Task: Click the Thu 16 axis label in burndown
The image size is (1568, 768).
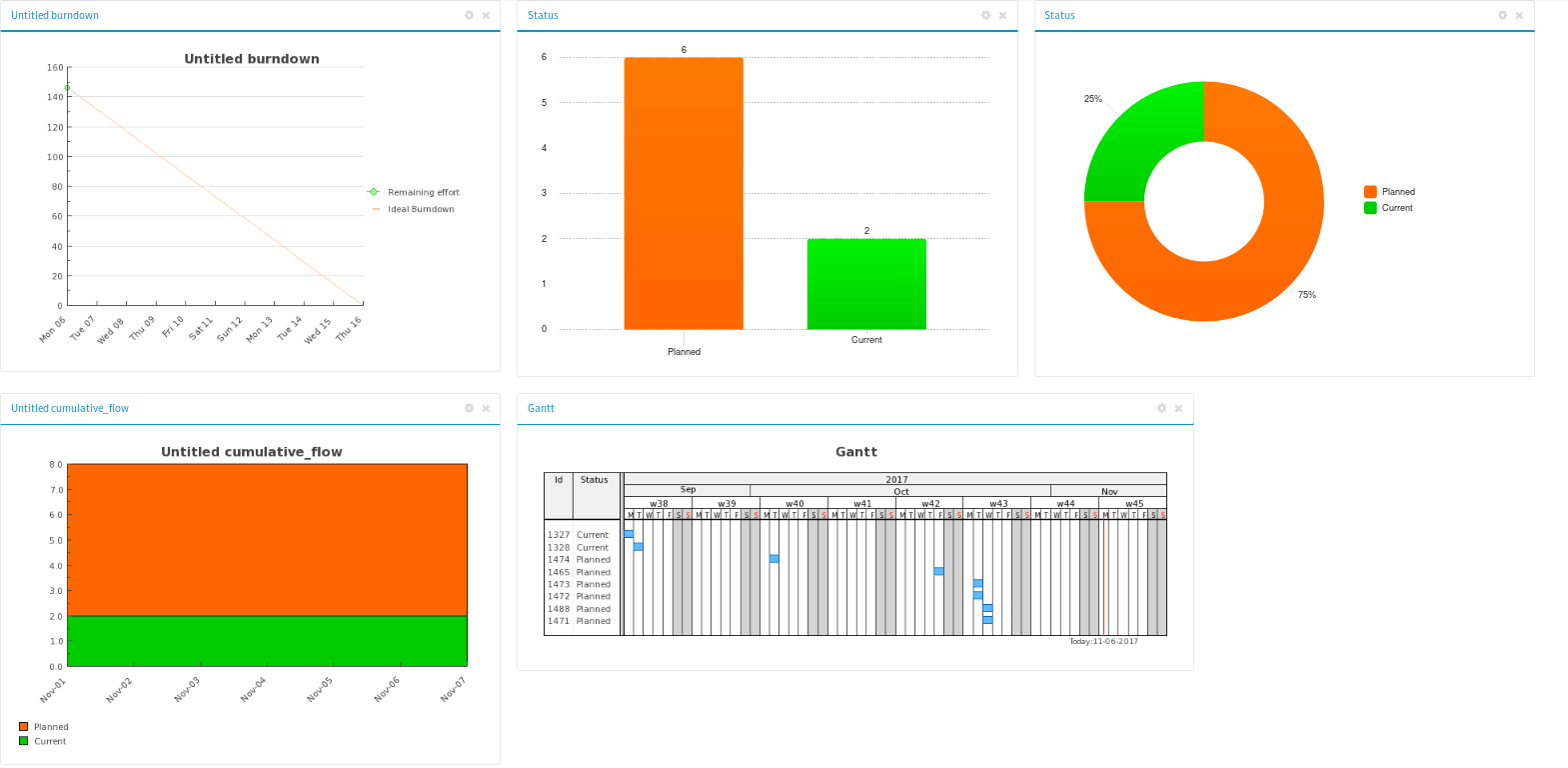Action: point(348,329)
